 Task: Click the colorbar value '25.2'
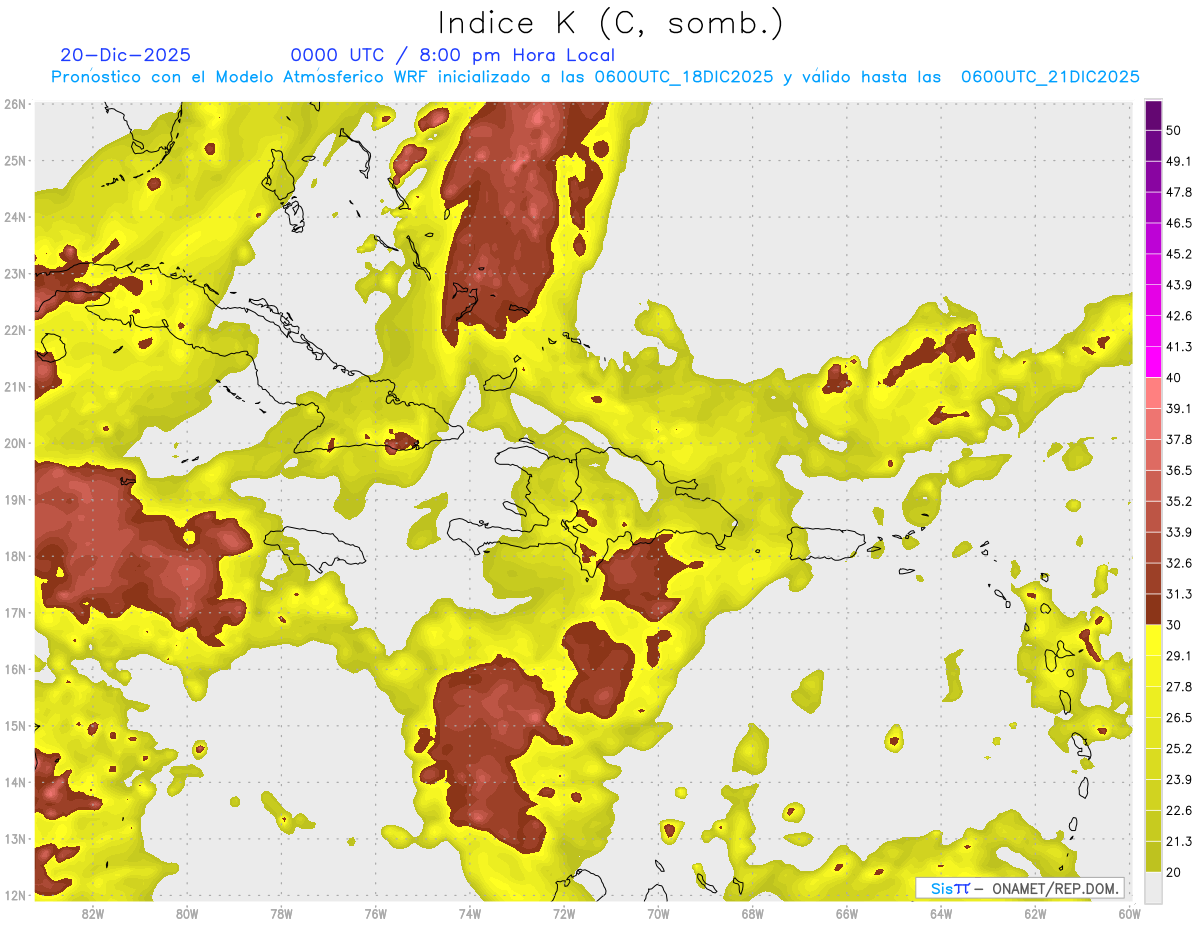[1179, 749]
